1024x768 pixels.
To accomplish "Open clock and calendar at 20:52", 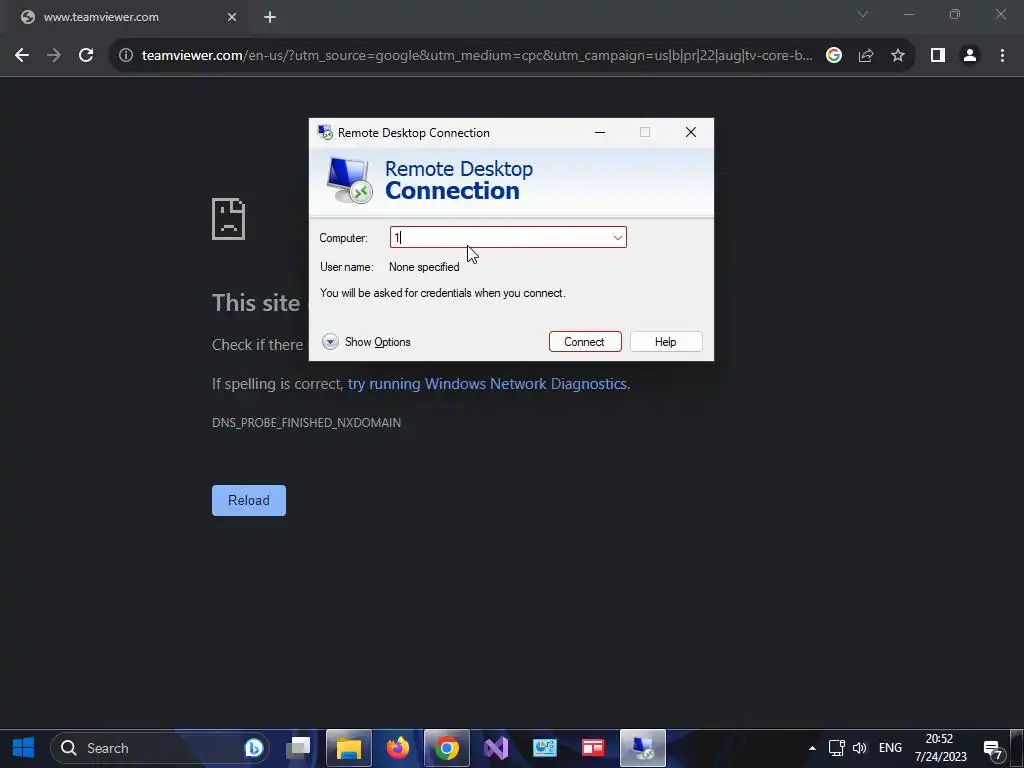I will click(940, 748).
